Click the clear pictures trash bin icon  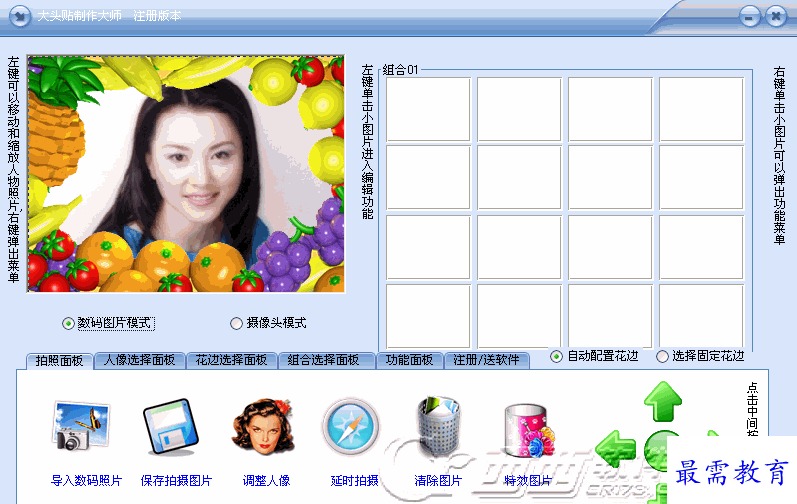439,426
